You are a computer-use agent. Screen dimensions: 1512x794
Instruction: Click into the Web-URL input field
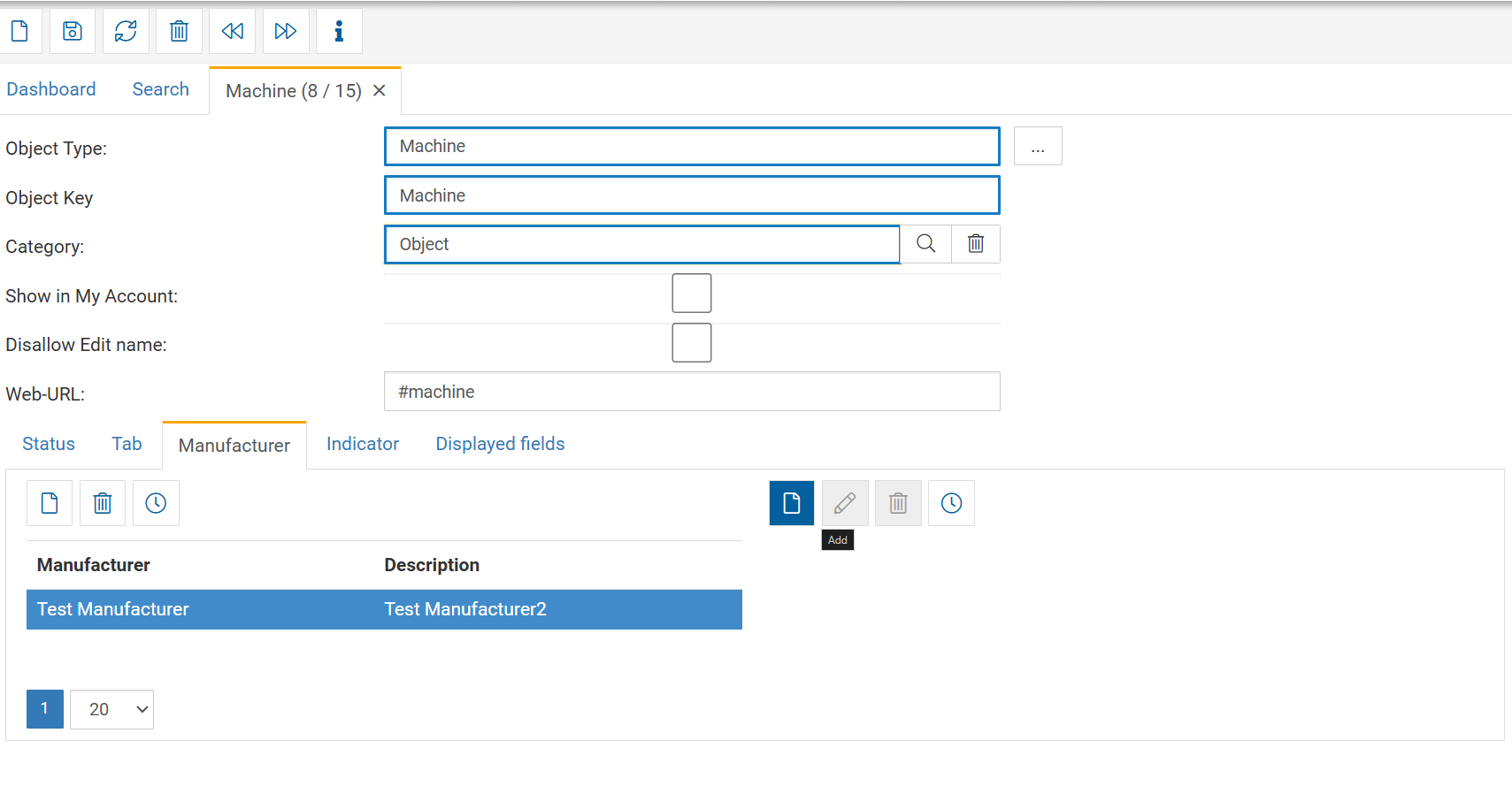[x=691, y=392]
